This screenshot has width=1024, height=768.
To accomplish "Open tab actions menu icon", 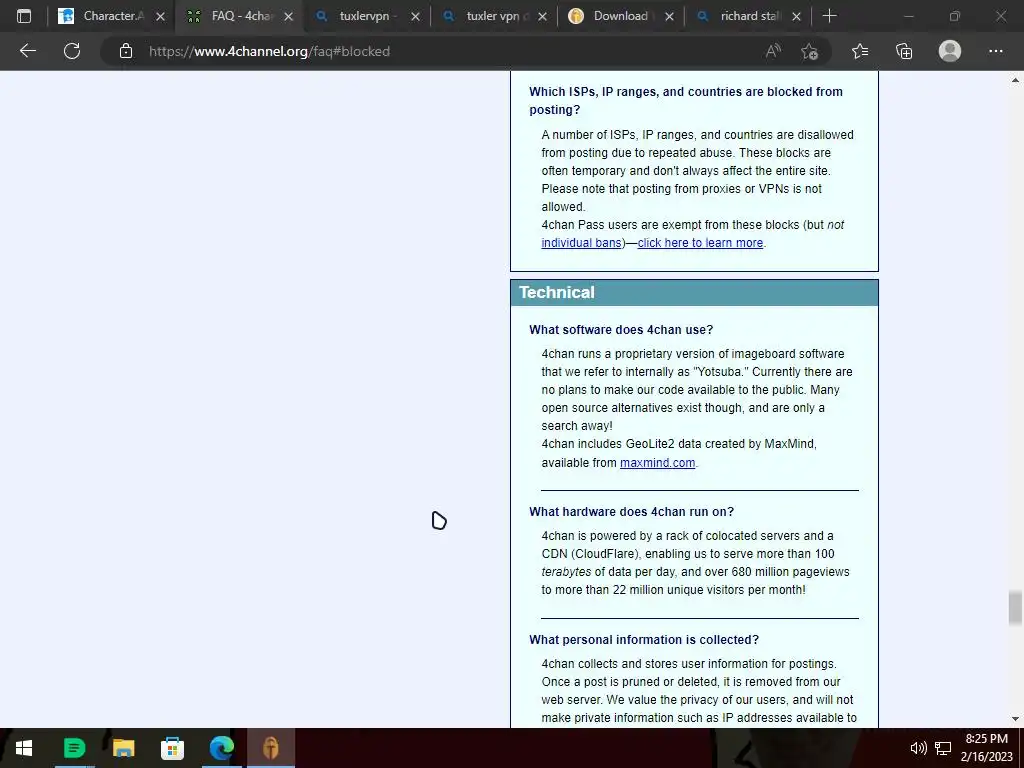I will pyautogui.click(x=24, y=16).
